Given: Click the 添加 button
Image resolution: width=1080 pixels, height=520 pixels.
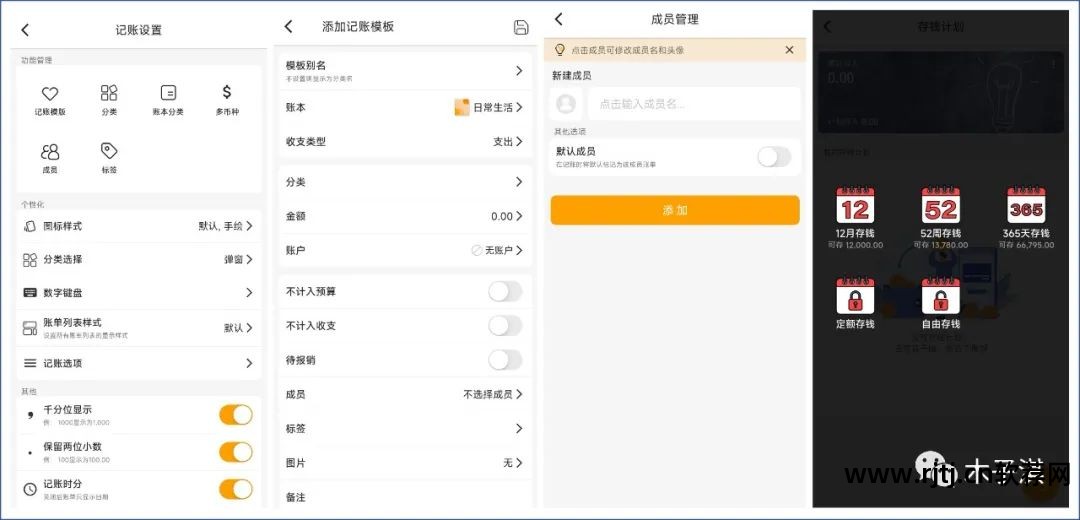Looking at the screenshot, I should coord(675,210).
